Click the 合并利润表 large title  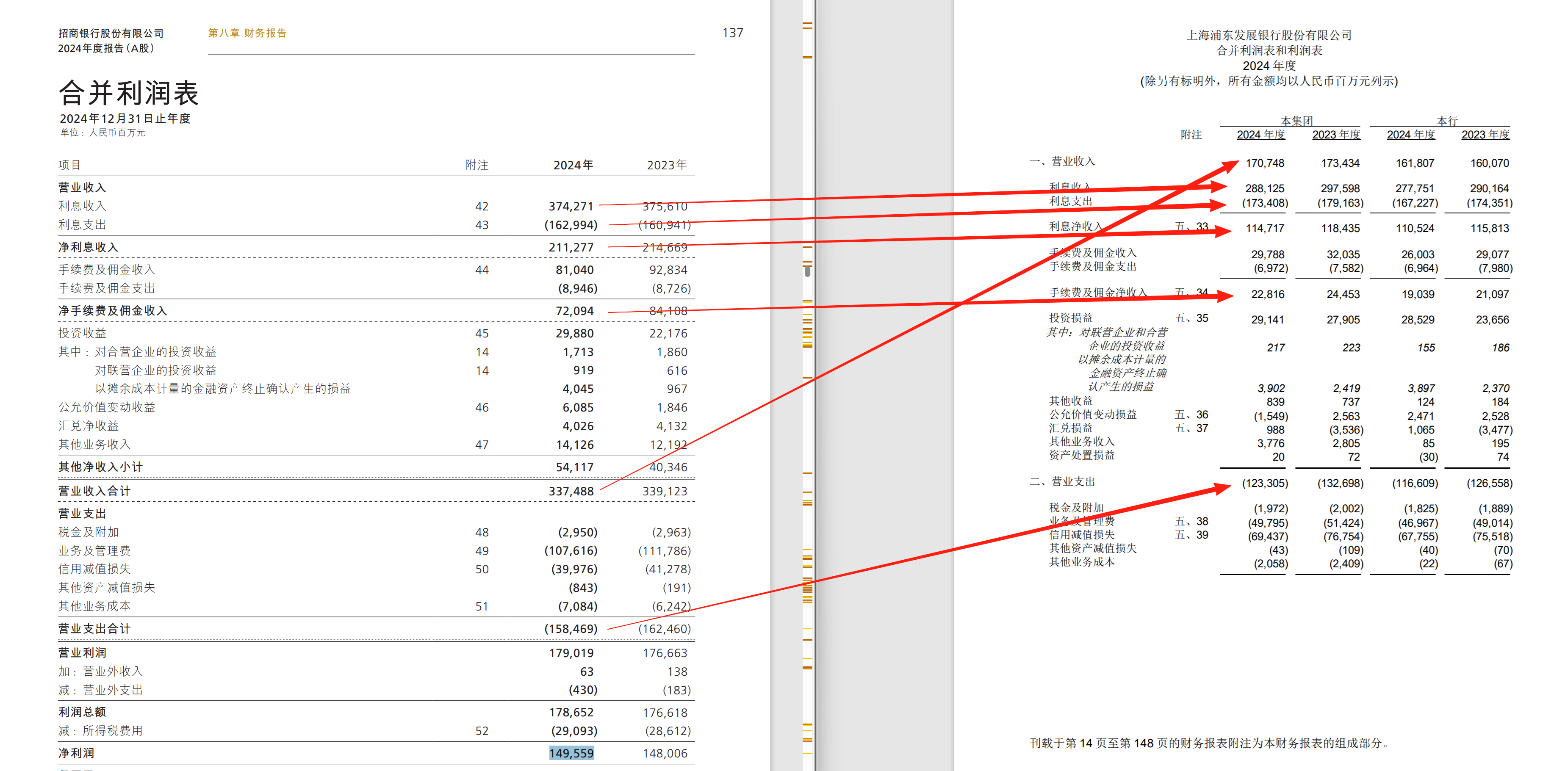[129, 93]
